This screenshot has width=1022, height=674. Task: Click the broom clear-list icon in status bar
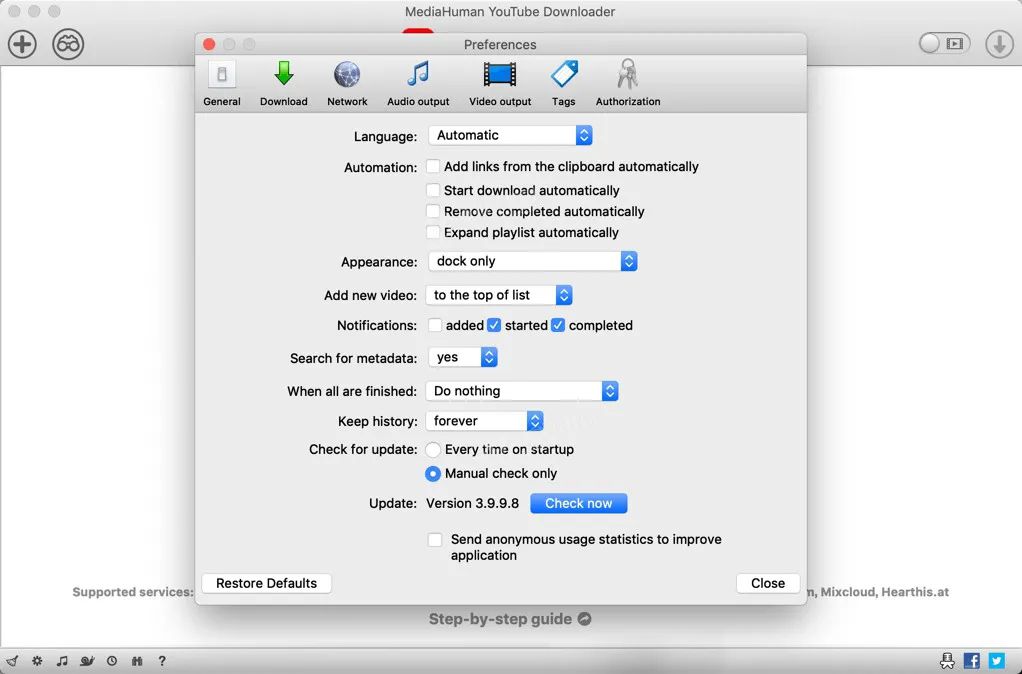[12, 661]
